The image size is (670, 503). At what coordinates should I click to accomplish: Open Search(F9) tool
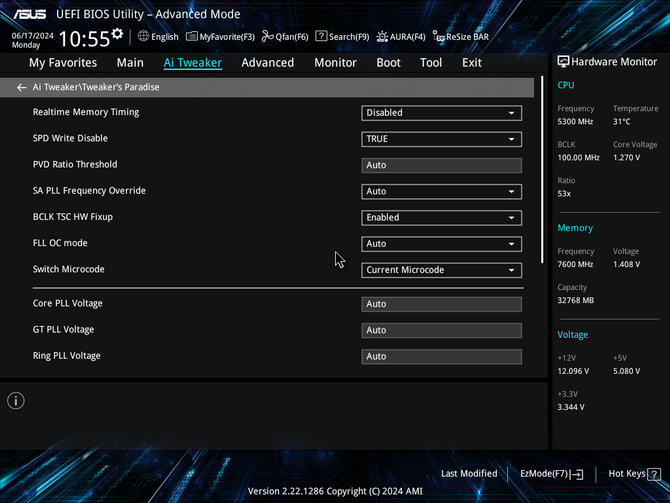[x=342, y=37]
